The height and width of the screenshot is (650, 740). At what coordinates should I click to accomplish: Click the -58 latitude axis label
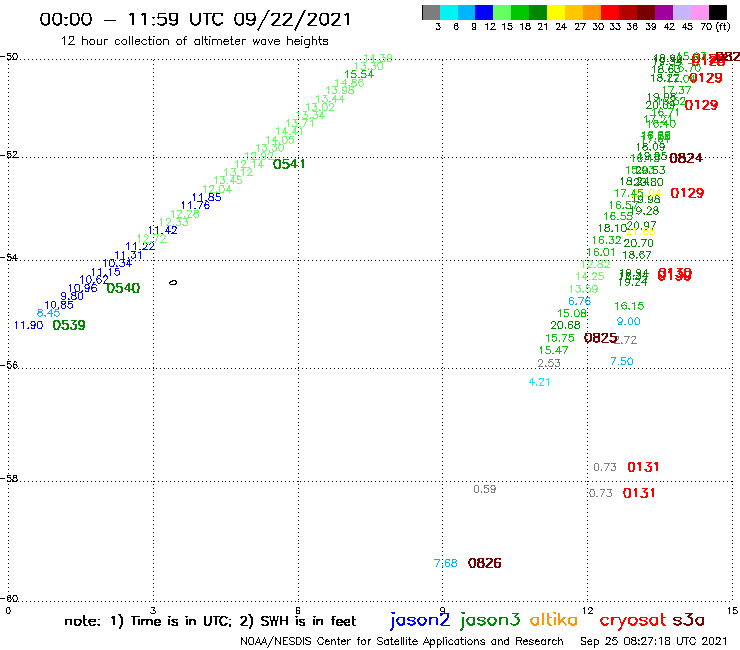pyautogui.click(x=9, y=479)
